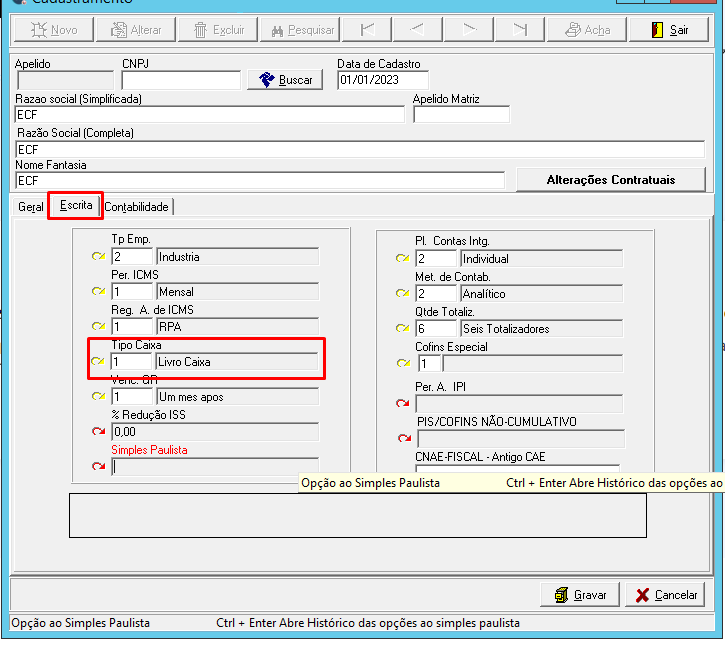Click the yellow arrow lookup beside Tp Emp.
This screenshot has width=725, height=662.
(98, 256)
